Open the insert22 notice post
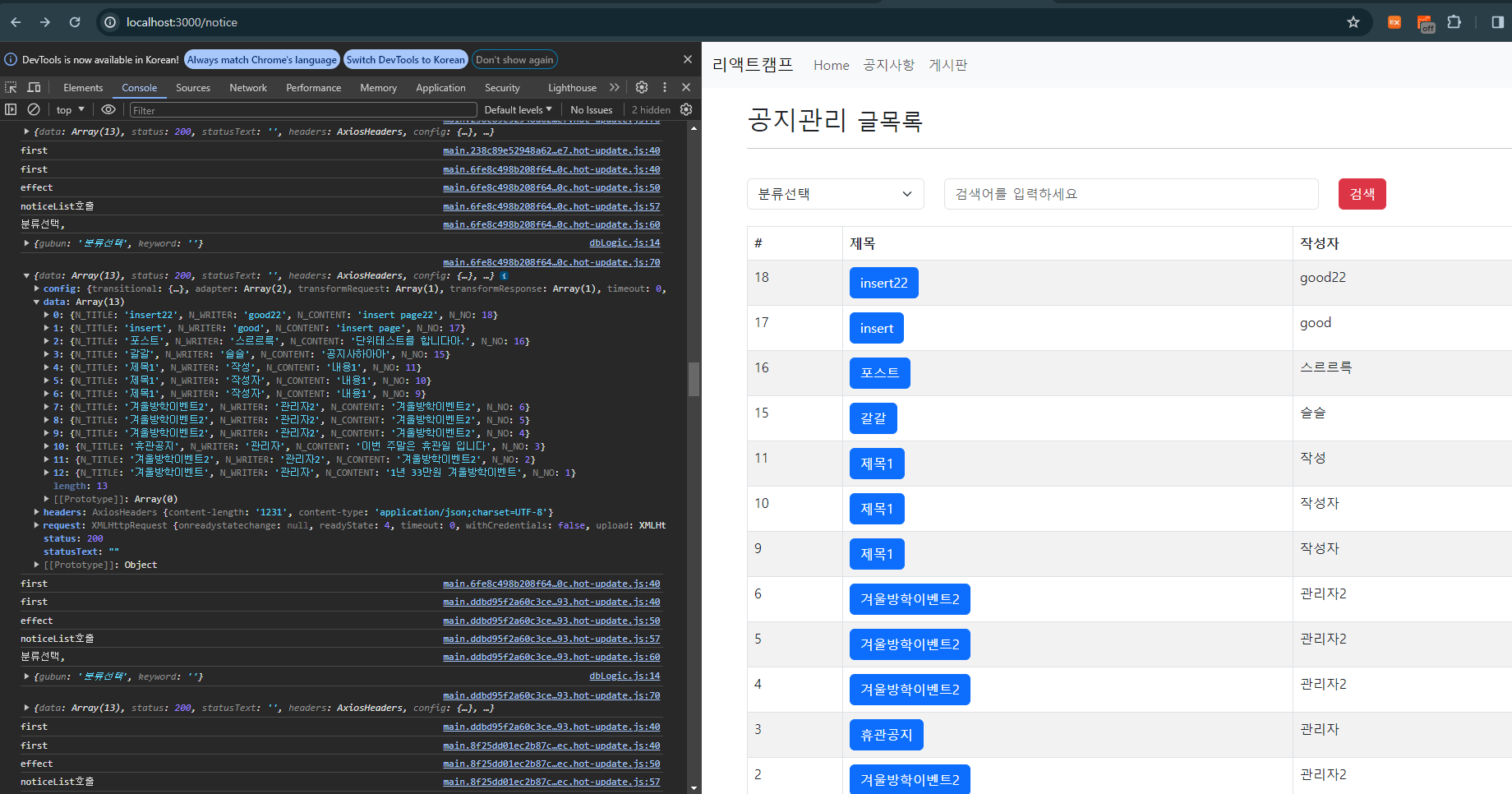The width and height of the screenshot is (1512, 794). click(x=884, y=283)
